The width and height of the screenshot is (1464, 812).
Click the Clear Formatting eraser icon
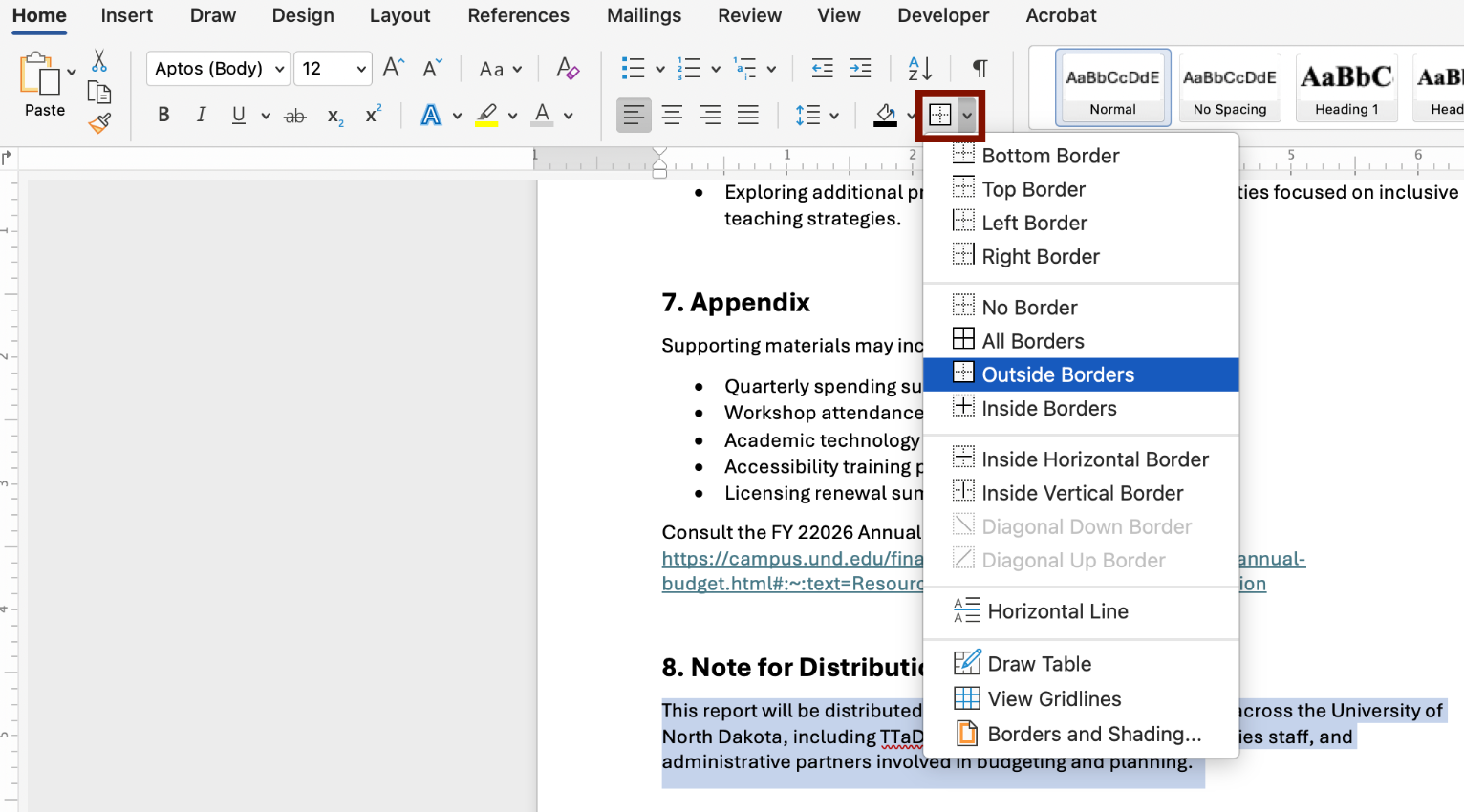click(568, 69)
